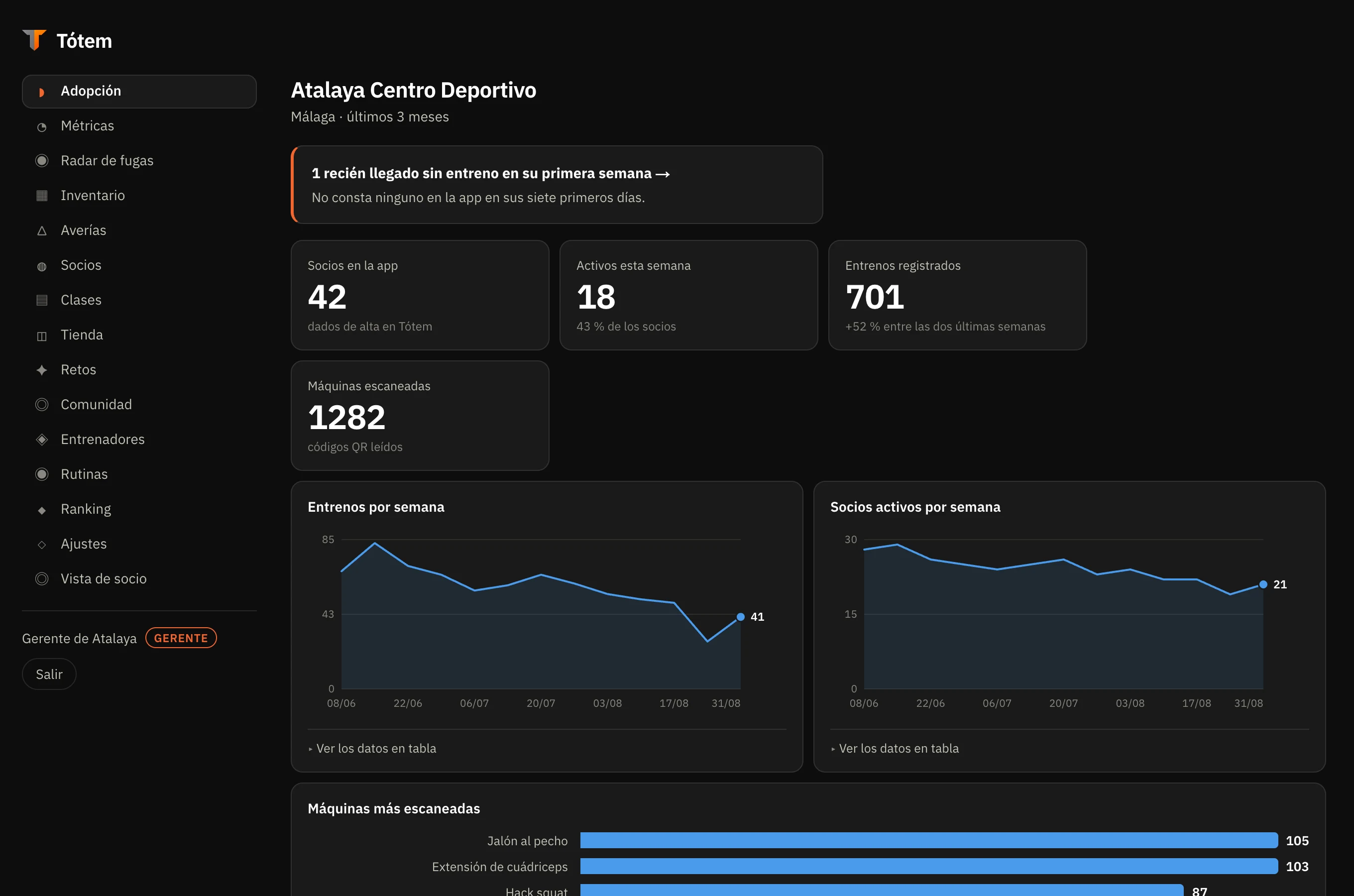
Task: Click the GERENTE role badge
Action: point(181,638)
